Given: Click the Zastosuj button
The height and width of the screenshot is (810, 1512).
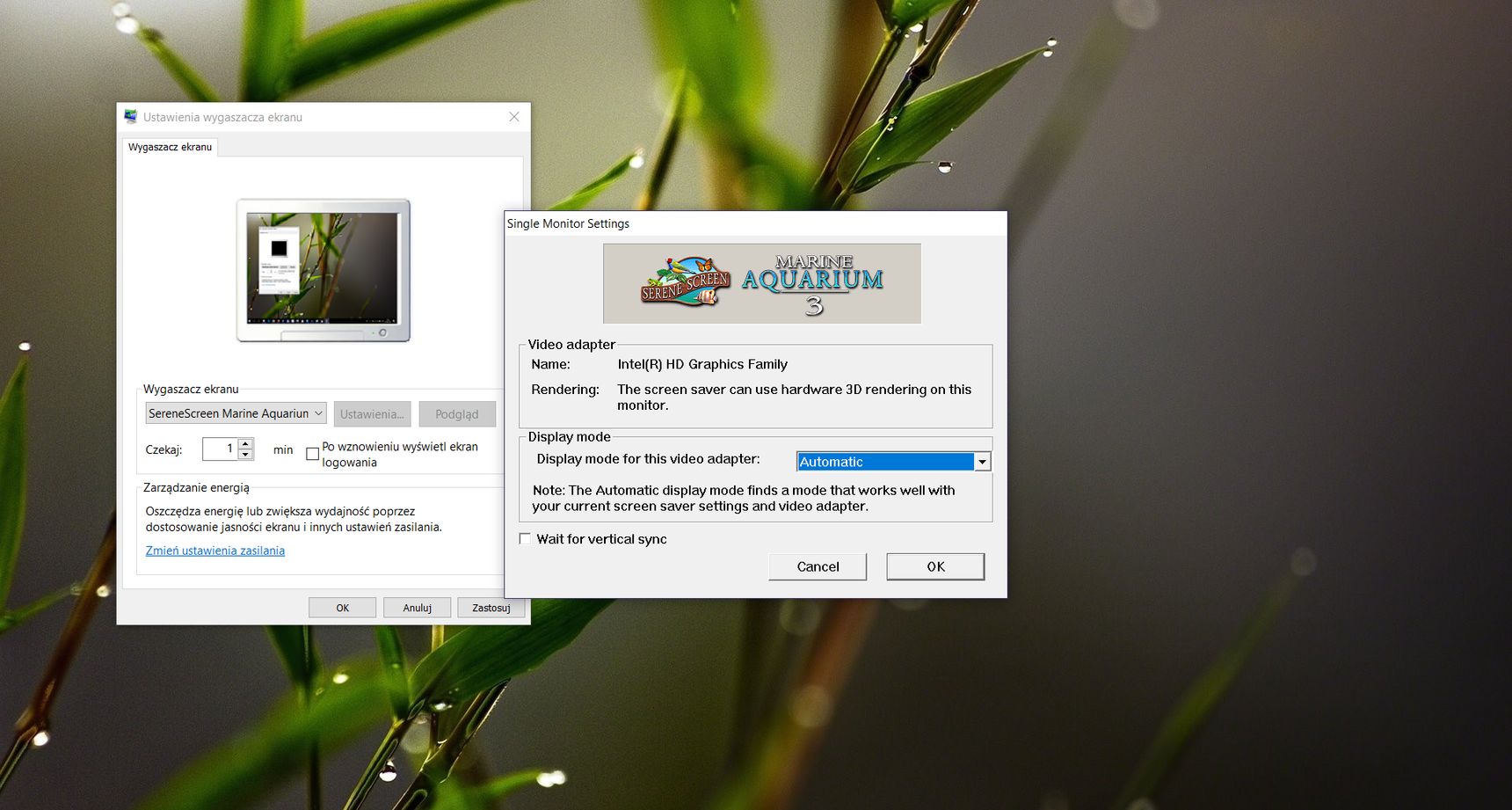Looking at the screenshot, I should 491,608.
